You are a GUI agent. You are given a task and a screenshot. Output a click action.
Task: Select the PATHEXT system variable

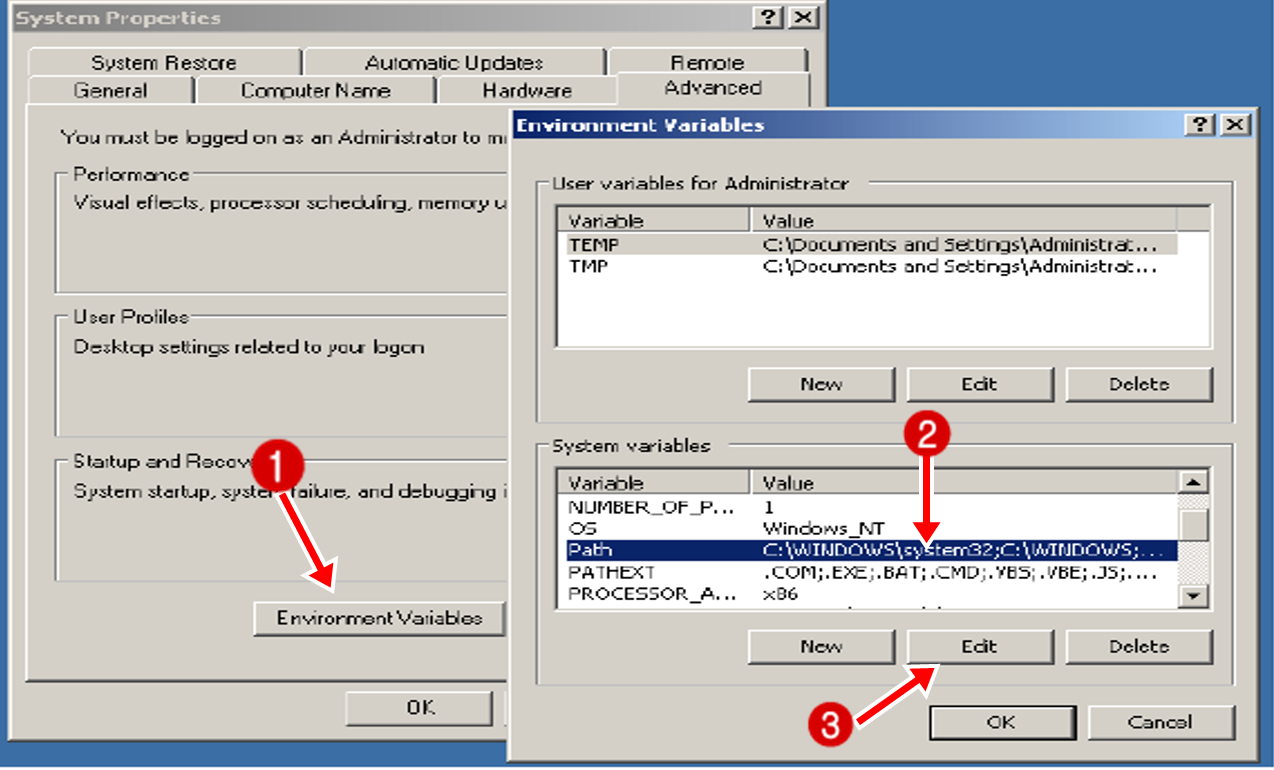[x=700, y=571]
